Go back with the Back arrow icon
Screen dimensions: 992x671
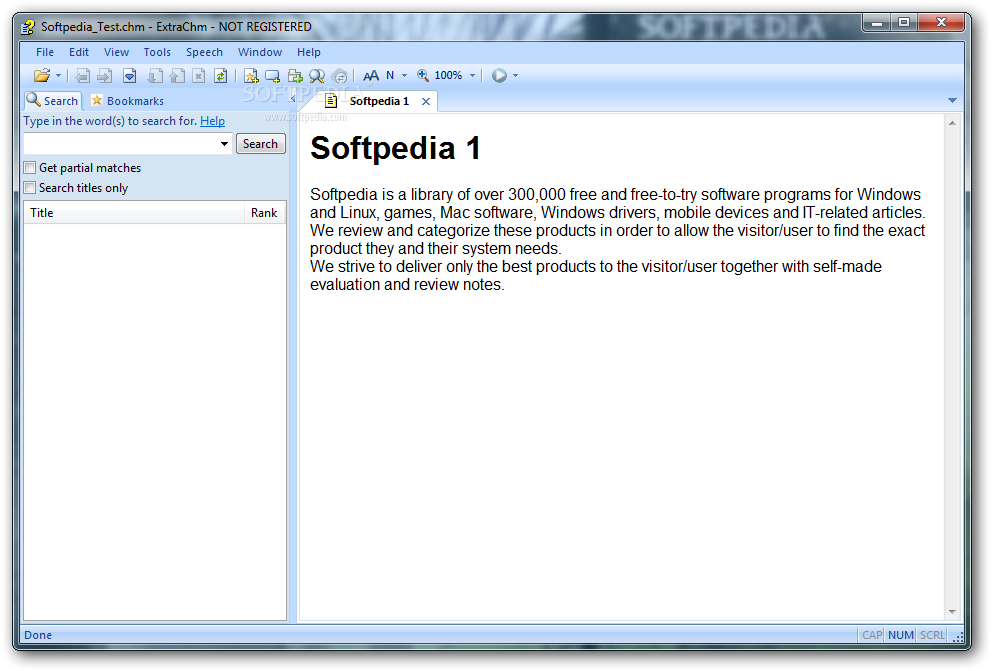point(82,76)
